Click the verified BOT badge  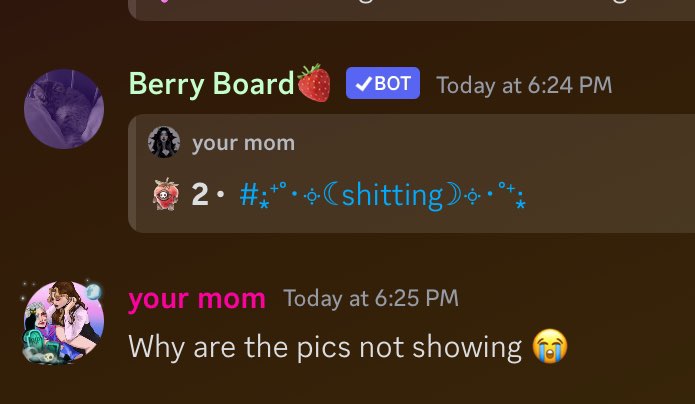pyautogui.click(x=383, y=83)
